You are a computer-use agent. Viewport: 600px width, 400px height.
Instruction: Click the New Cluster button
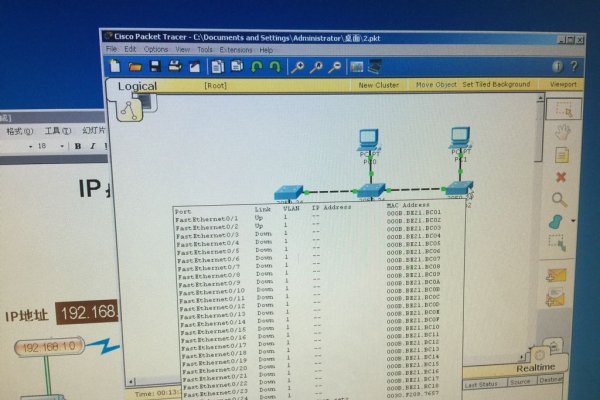click(379, 85)
